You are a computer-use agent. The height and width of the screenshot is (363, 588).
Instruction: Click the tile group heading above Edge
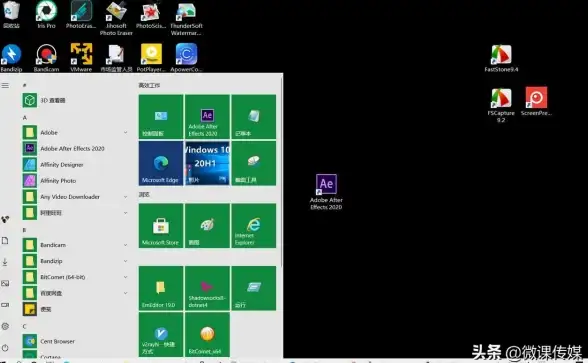pyautogui.click(x=149, y=86)
